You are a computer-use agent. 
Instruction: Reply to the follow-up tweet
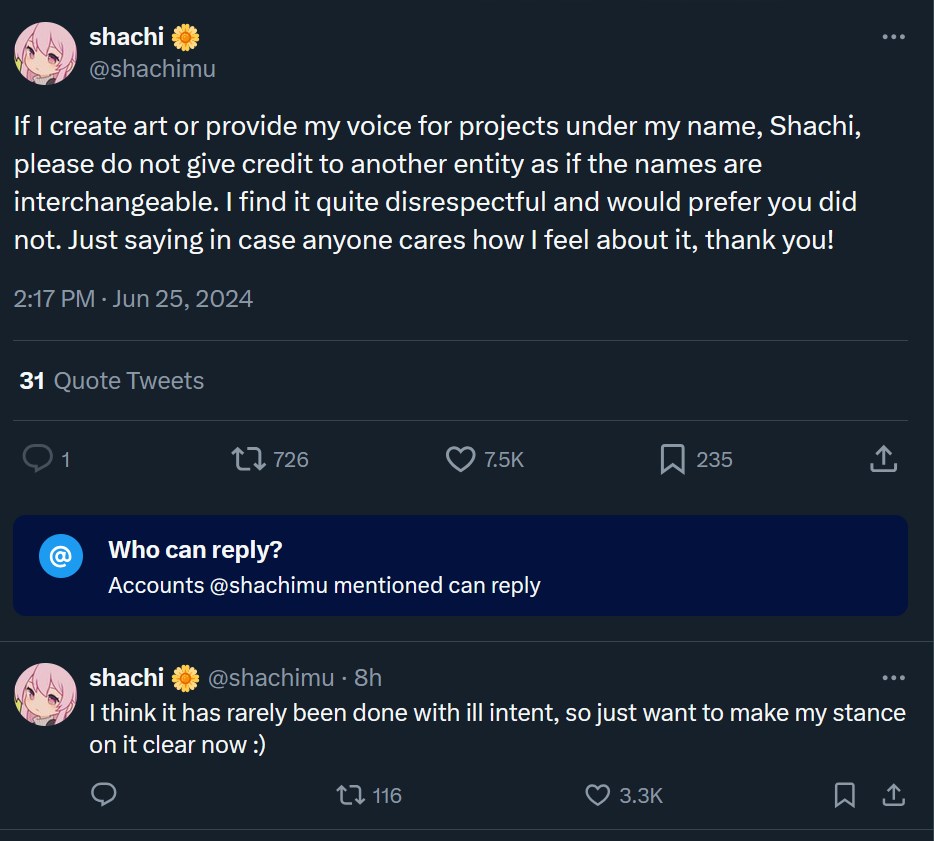pos(104,795)
